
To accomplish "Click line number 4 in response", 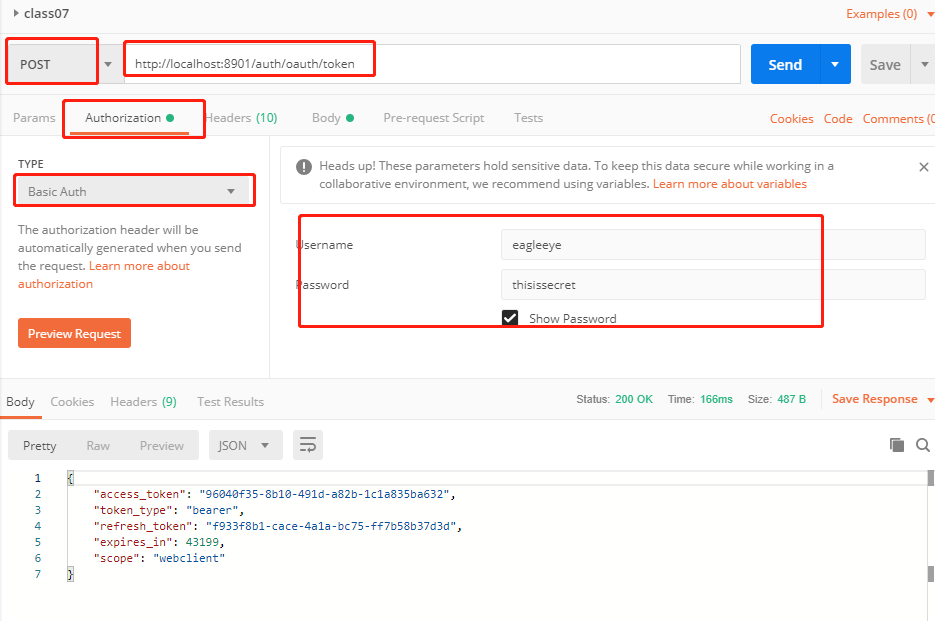I will (x=38, y=526).
